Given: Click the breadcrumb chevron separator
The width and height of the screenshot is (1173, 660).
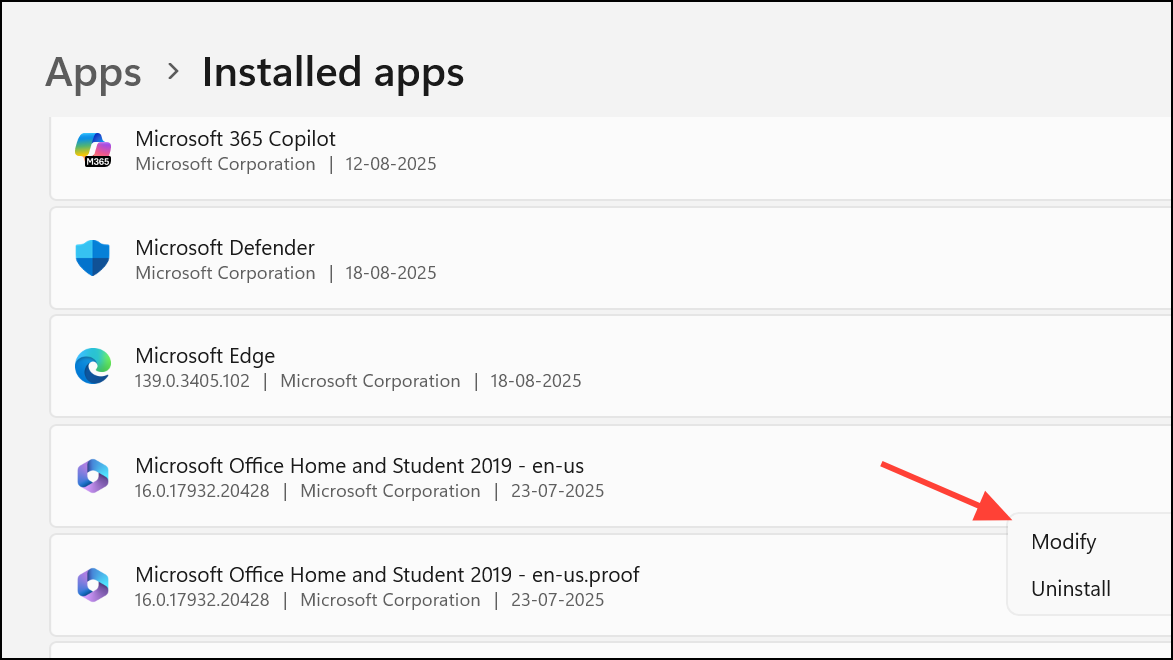Looking at the screenshot, I should click(x=172, y=71).
